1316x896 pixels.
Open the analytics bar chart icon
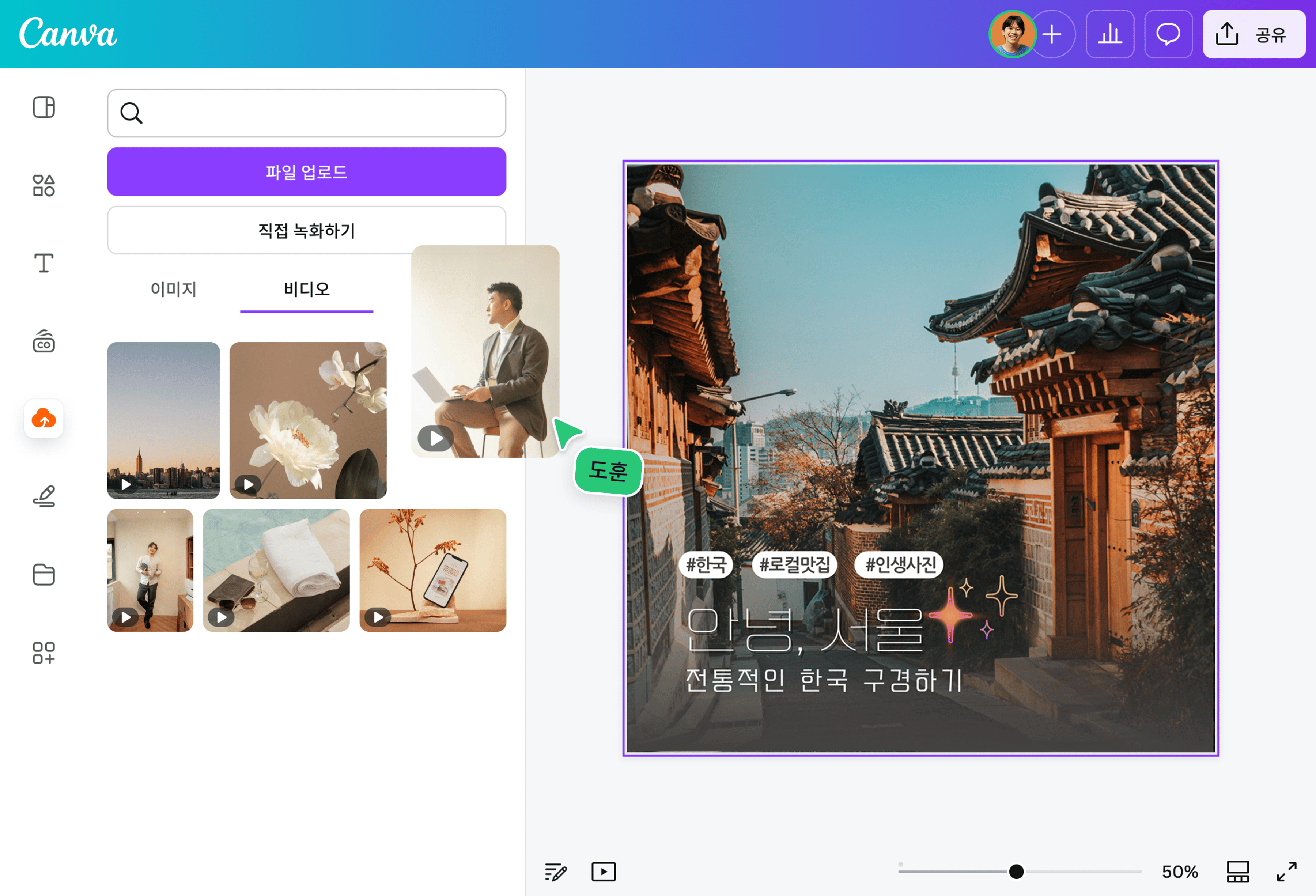click(1110, 34)
